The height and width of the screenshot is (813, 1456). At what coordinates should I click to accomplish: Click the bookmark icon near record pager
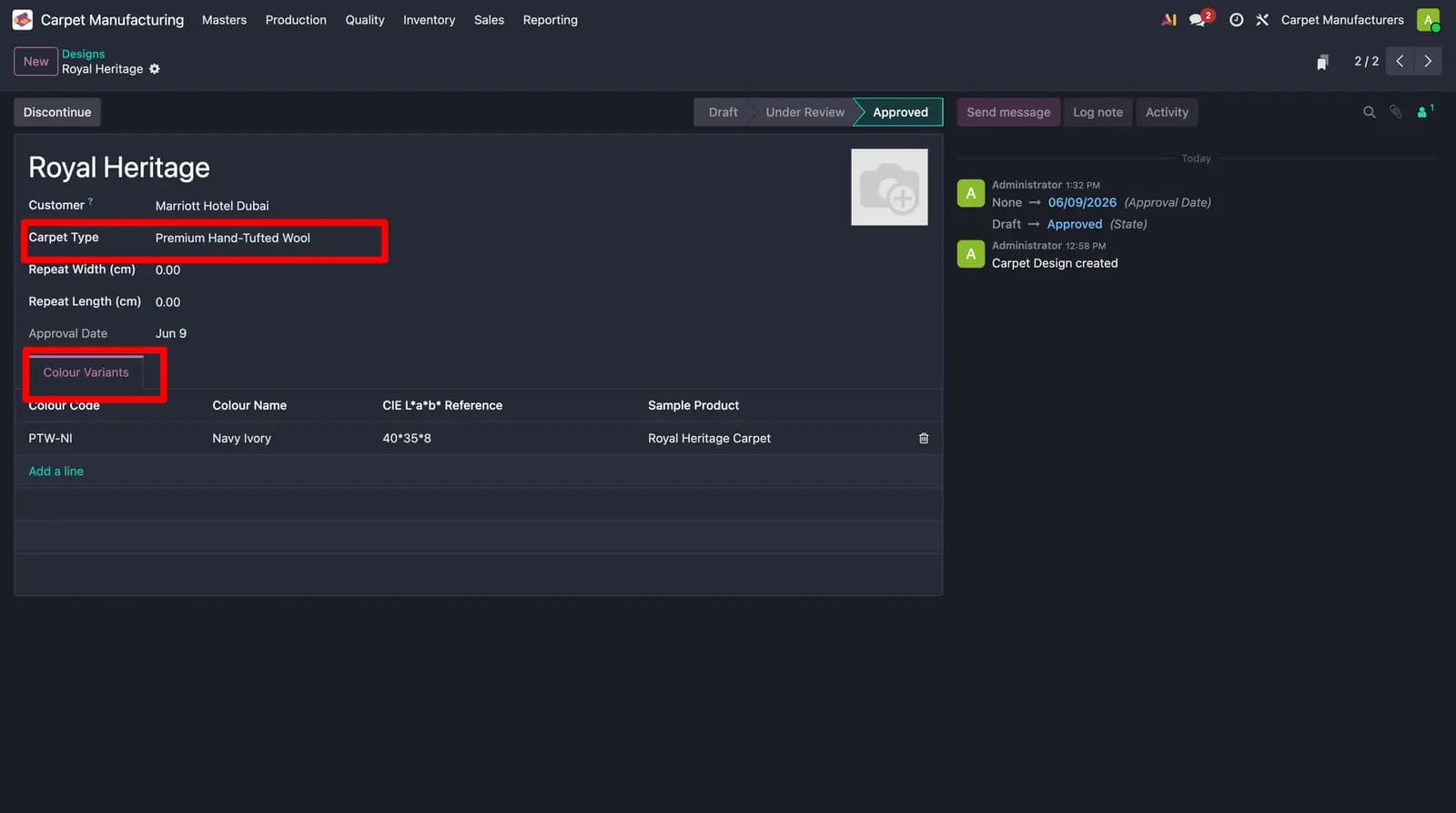pos(1322,62)
